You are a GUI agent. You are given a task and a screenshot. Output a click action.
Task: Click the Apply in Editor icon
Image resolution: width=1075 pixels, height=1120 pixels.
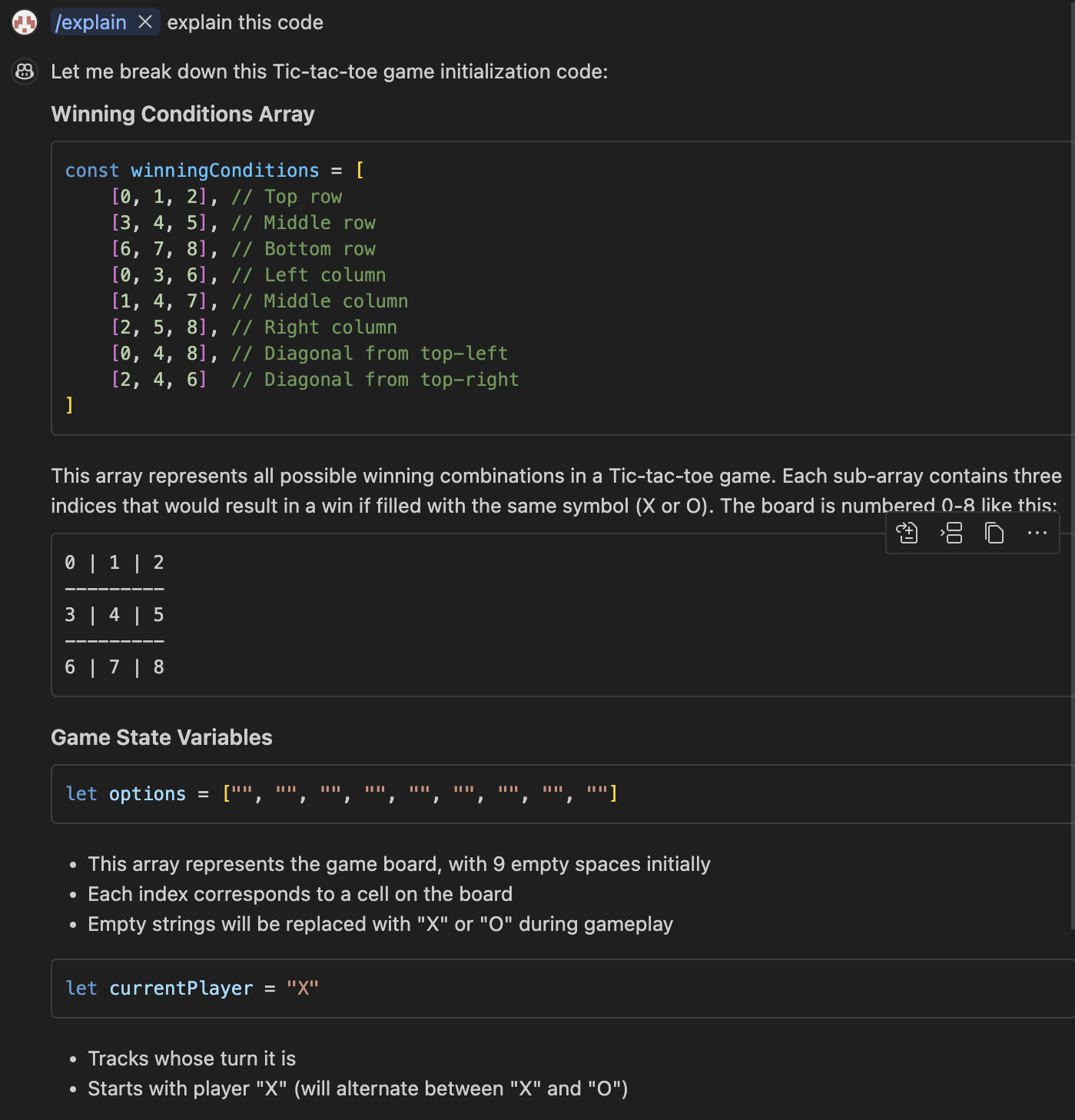(907, 533)
